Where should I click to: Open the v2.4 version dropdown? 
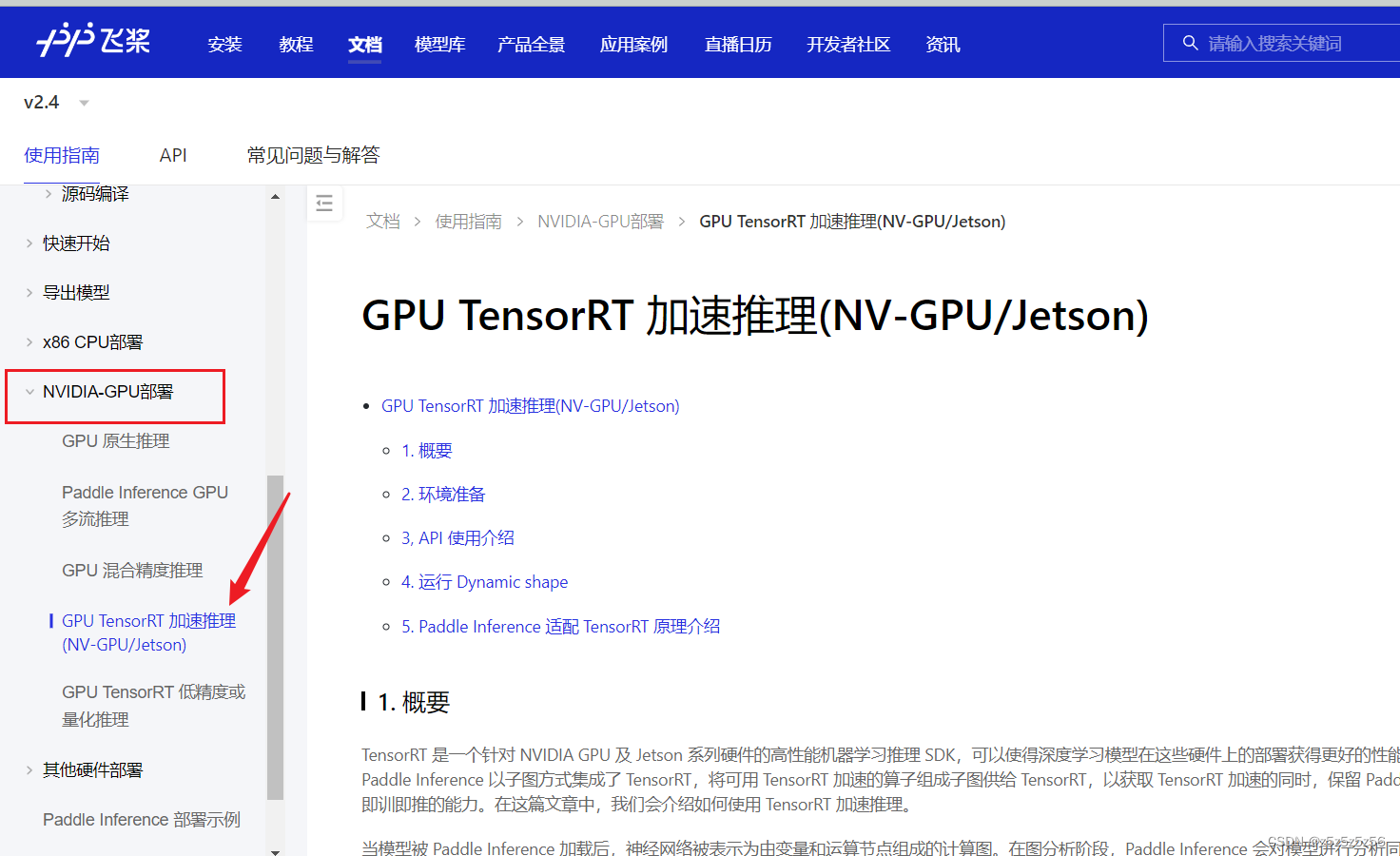tap(56, 103)
